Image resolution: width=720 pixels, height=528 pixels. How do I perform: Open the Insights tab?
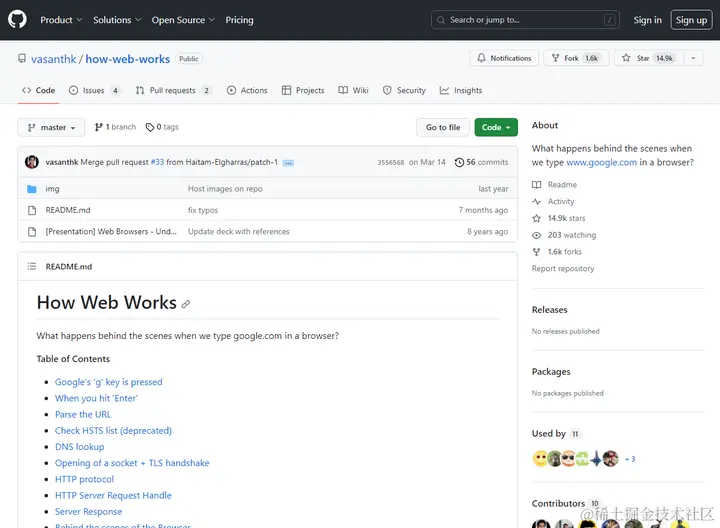[461, 90]
